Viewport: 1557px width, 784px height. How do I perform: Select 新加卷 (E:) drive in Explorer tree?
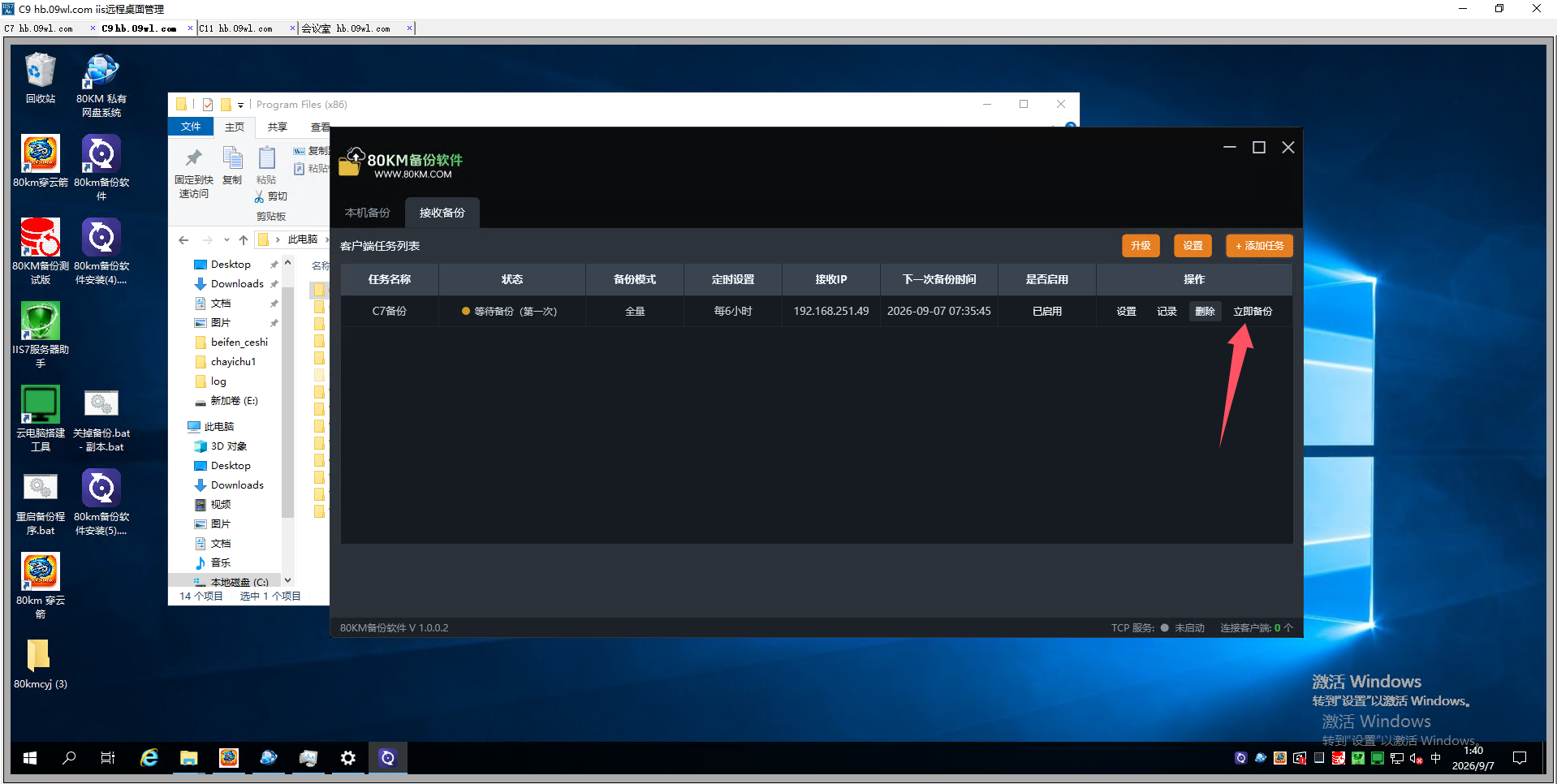click(x=226, y=401)
